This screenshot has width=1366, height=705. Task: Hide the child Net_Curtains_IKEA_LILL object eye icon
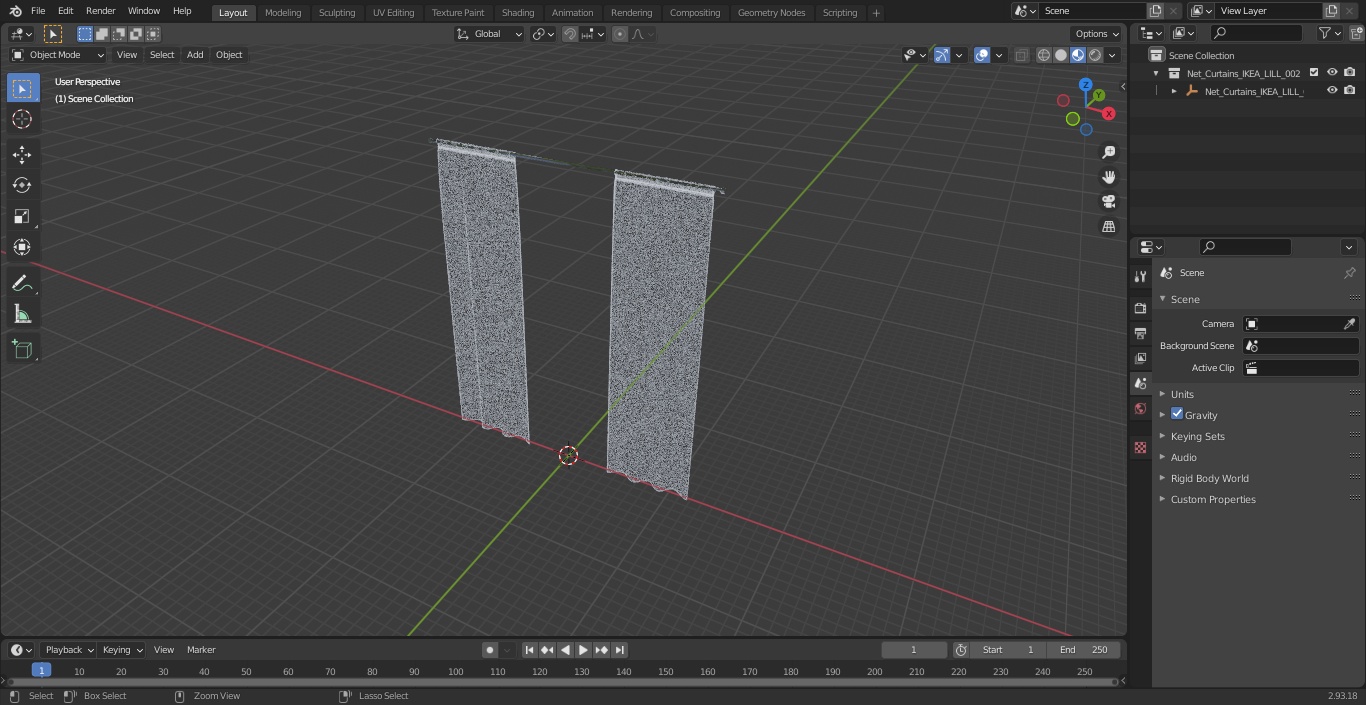pyautogui.click(x=1332, y=91)
